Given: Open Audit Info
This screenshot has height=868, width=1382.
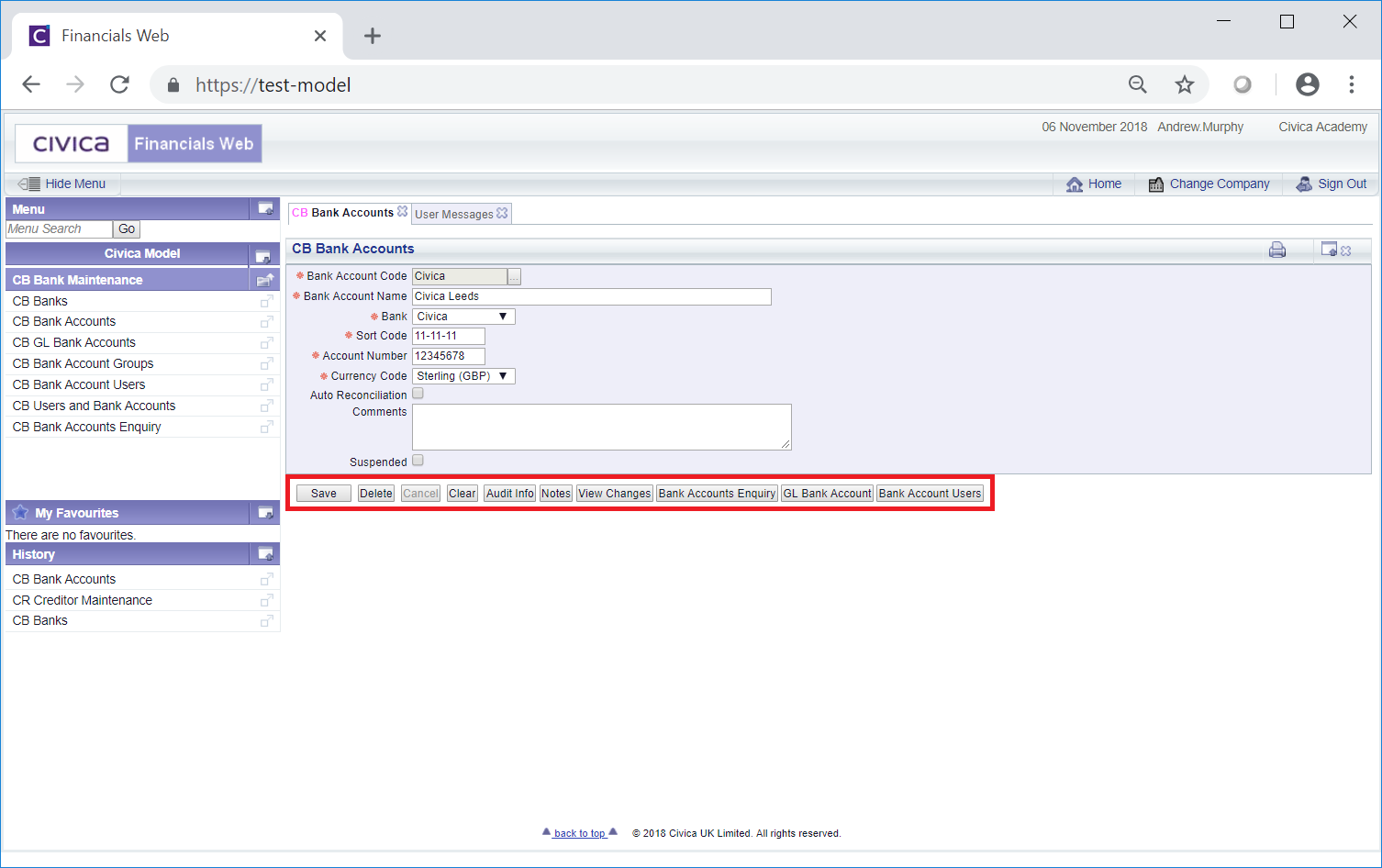Looking at the screenshot, I should click(x=510, y=494).
